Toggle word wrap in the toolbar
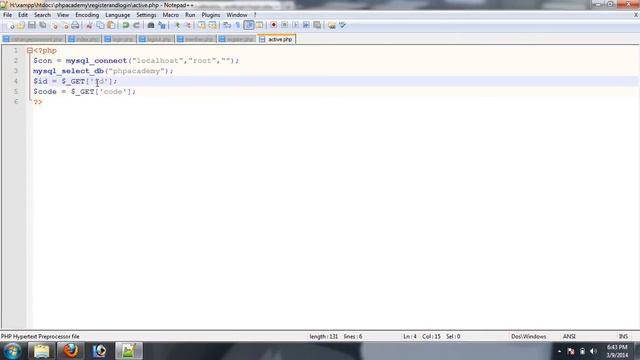 [227, 25]
